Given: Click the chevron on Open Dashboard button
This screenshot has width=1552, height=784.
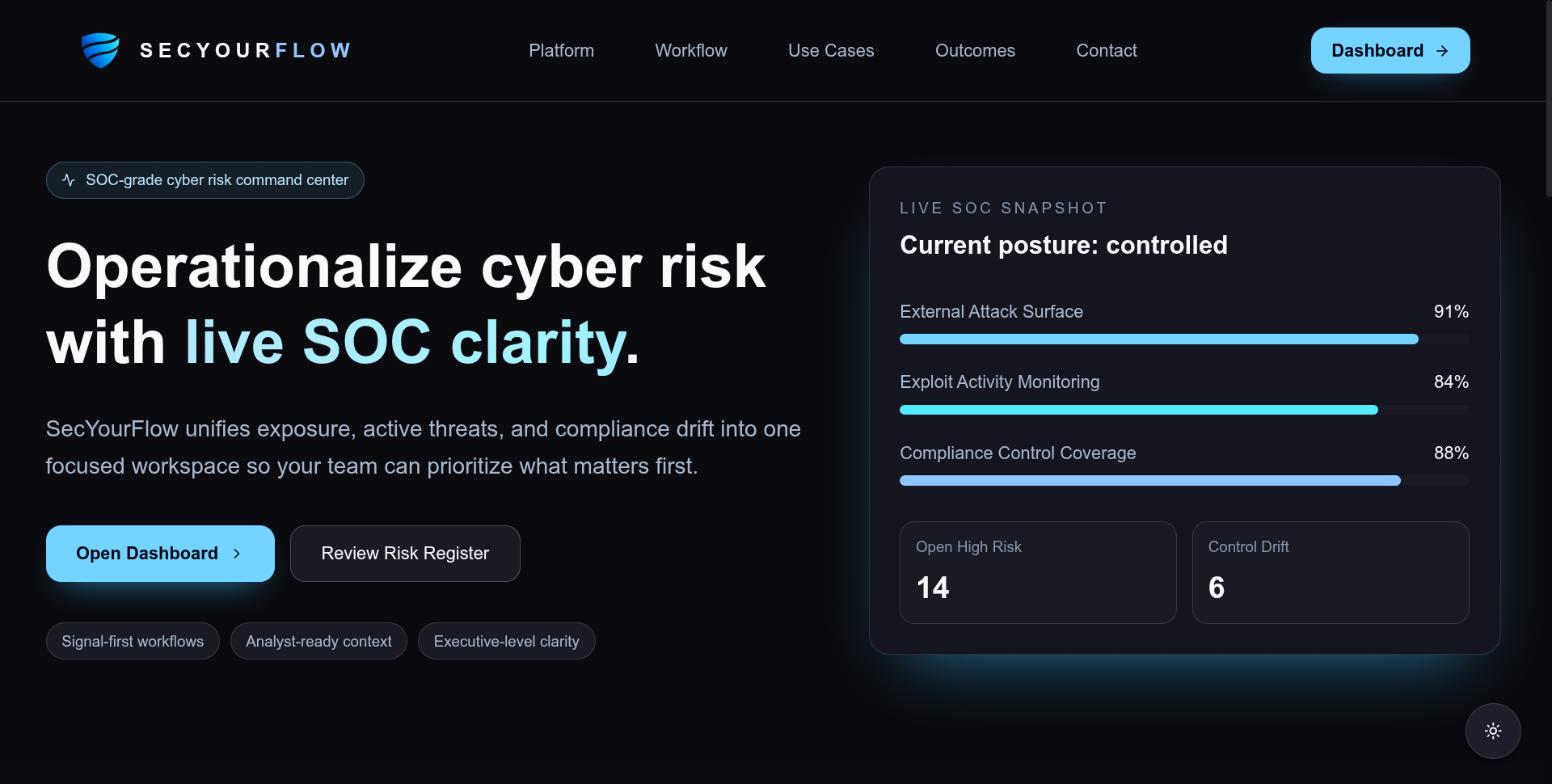Looking at the screenshot, I should (x=237, y=554).
